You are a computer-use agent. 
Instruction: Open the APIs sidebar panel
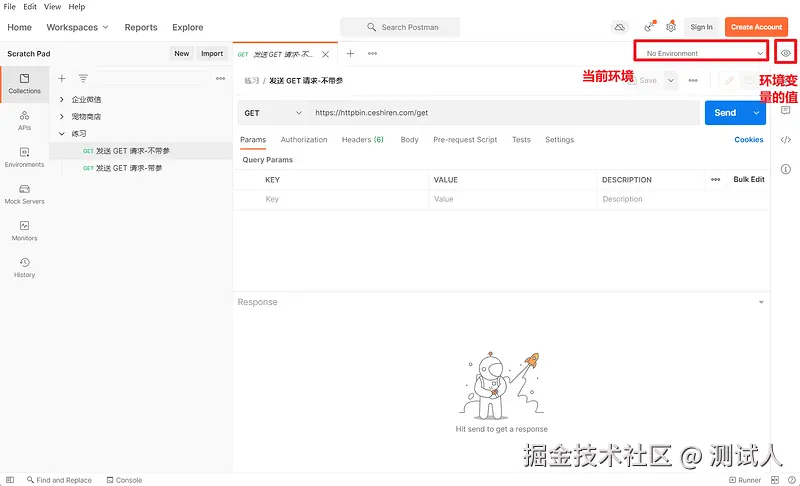tap(24, 121)
